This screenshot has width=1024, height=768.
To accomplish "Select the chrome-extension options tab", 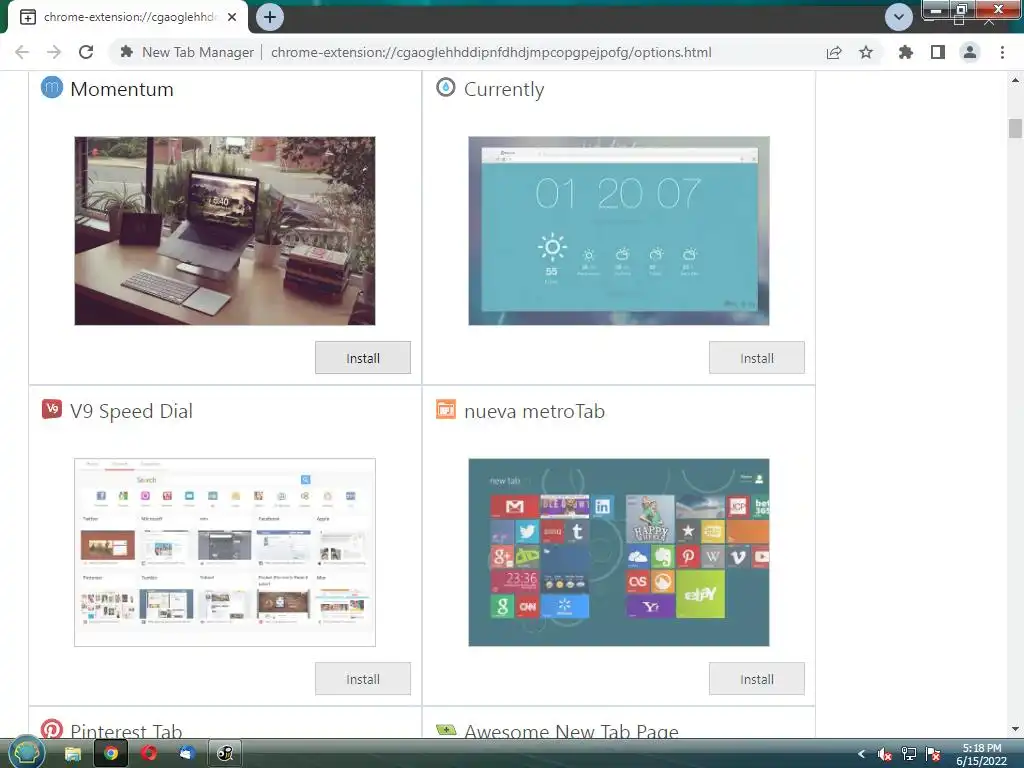I will click(127, 17).
